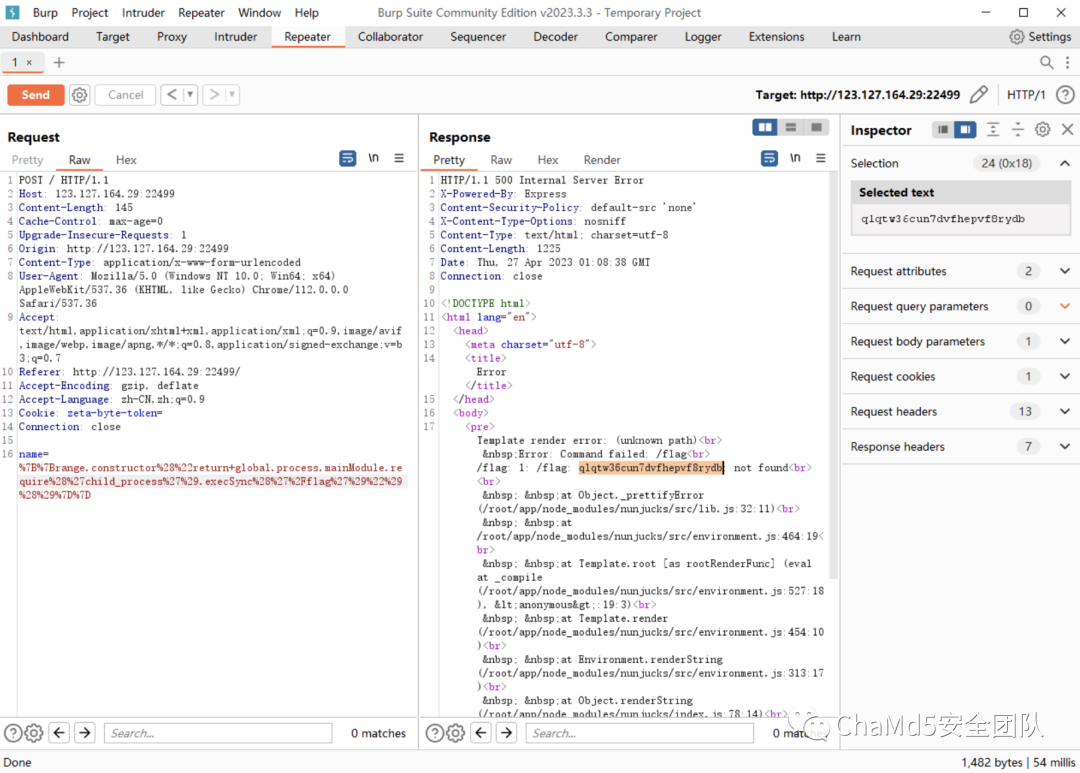The width and height of the screenshot is (1080, 773).
Task: Open the request history forward dropdown
Action: pos(232,94)
